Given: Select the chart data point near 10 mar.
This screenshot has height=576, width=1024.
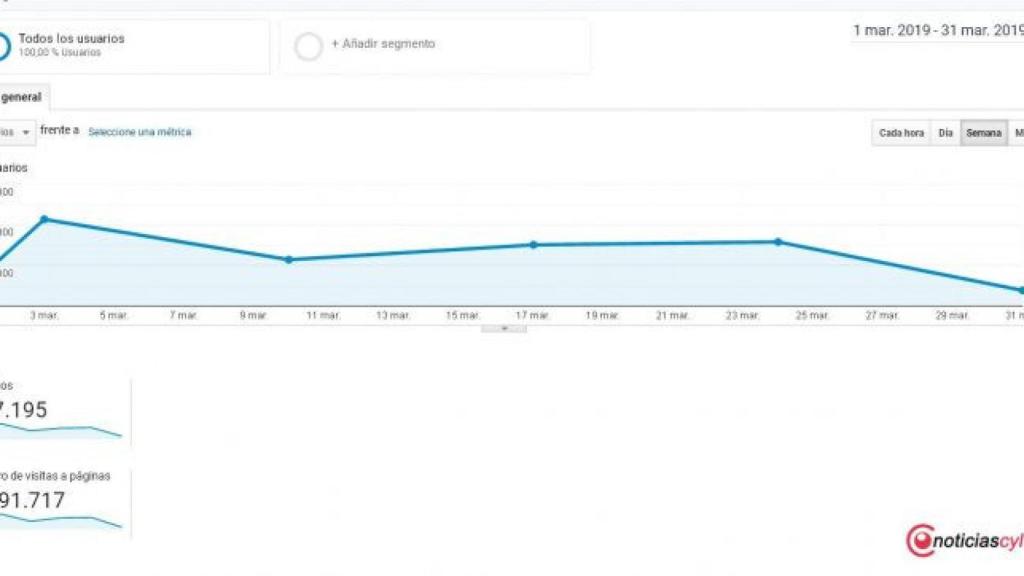Looking at the screenshot, I should click(288, 260).
